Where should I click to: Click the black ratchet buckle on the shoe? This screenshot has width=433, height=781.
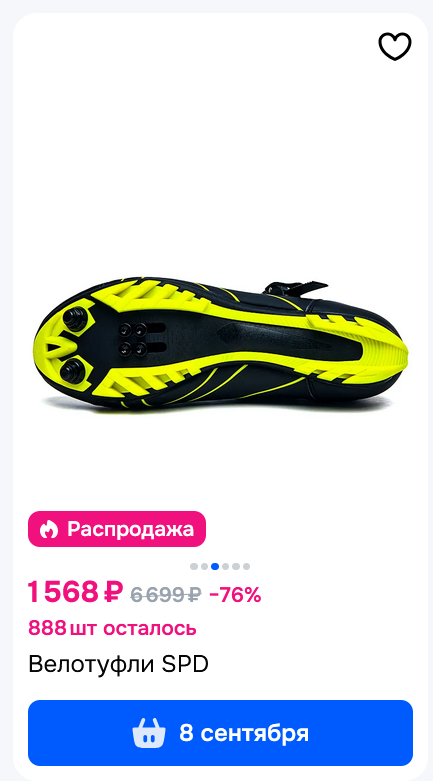295,288
